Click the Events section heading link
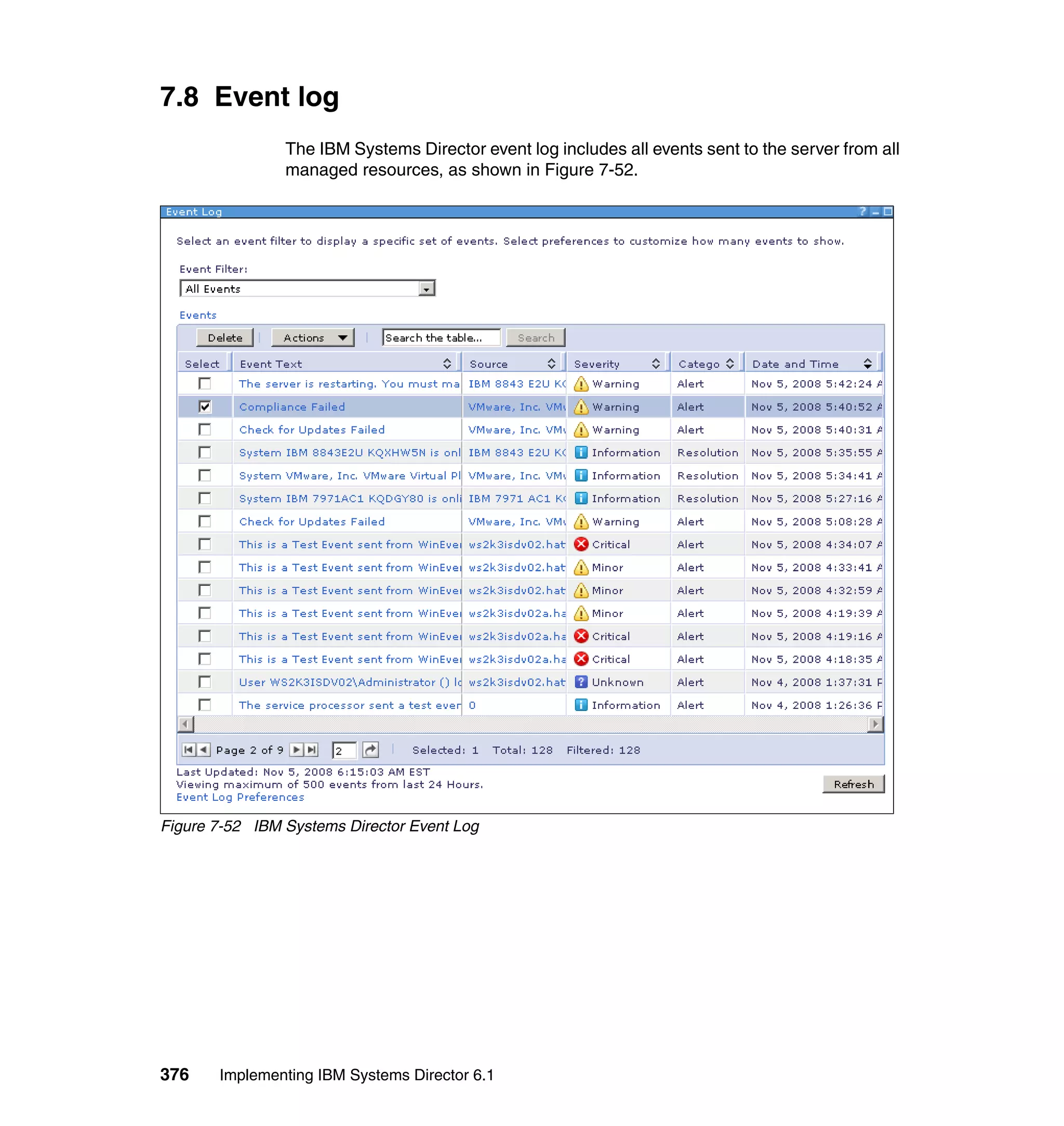 [198, 315]
